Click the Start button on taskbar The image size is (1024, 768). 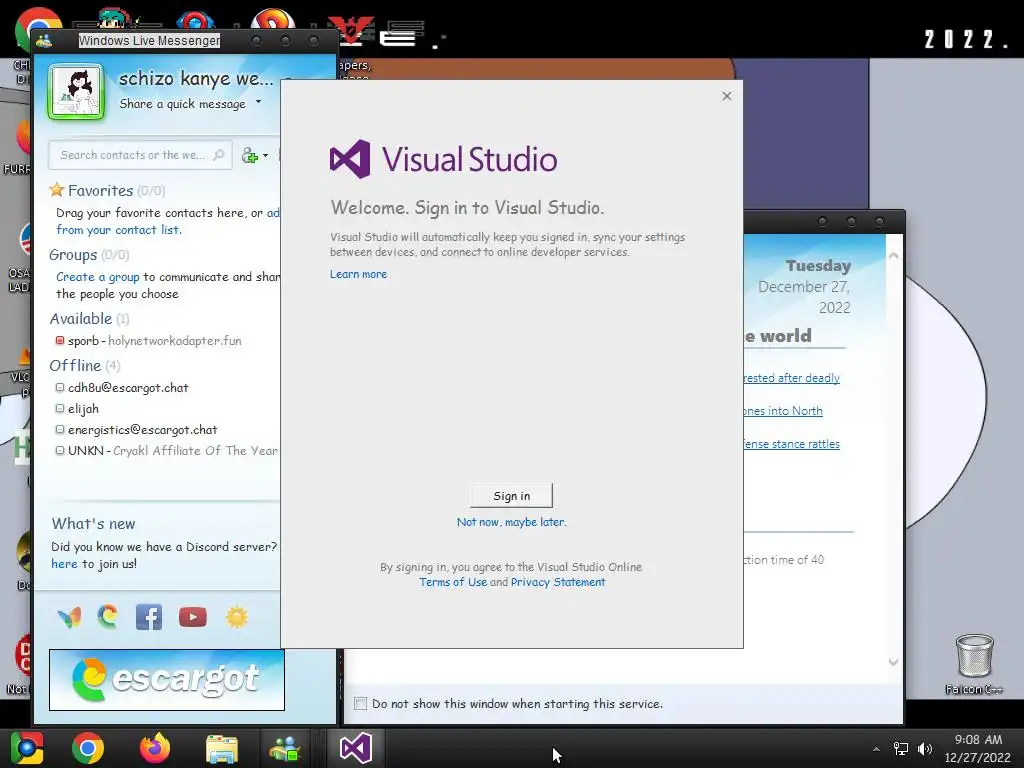tap(27, 748)
